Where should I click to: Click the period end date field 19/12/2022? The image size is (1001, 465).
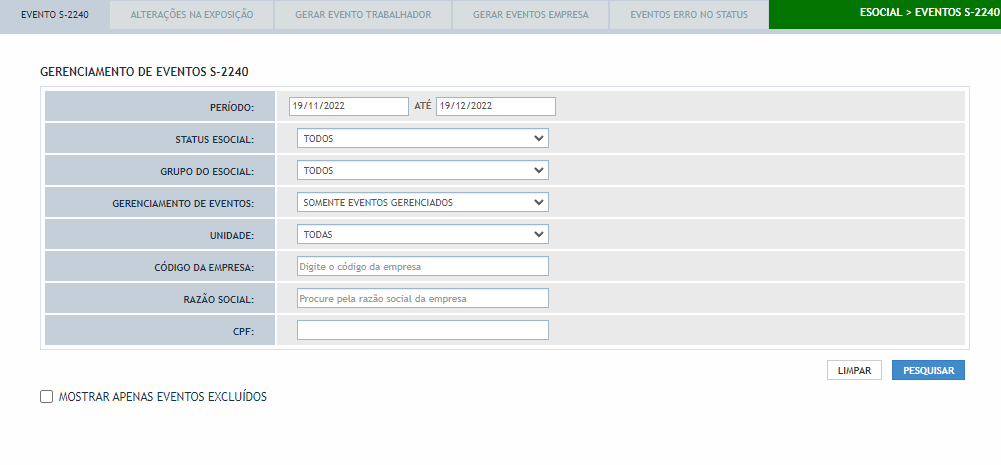point(496,106)
